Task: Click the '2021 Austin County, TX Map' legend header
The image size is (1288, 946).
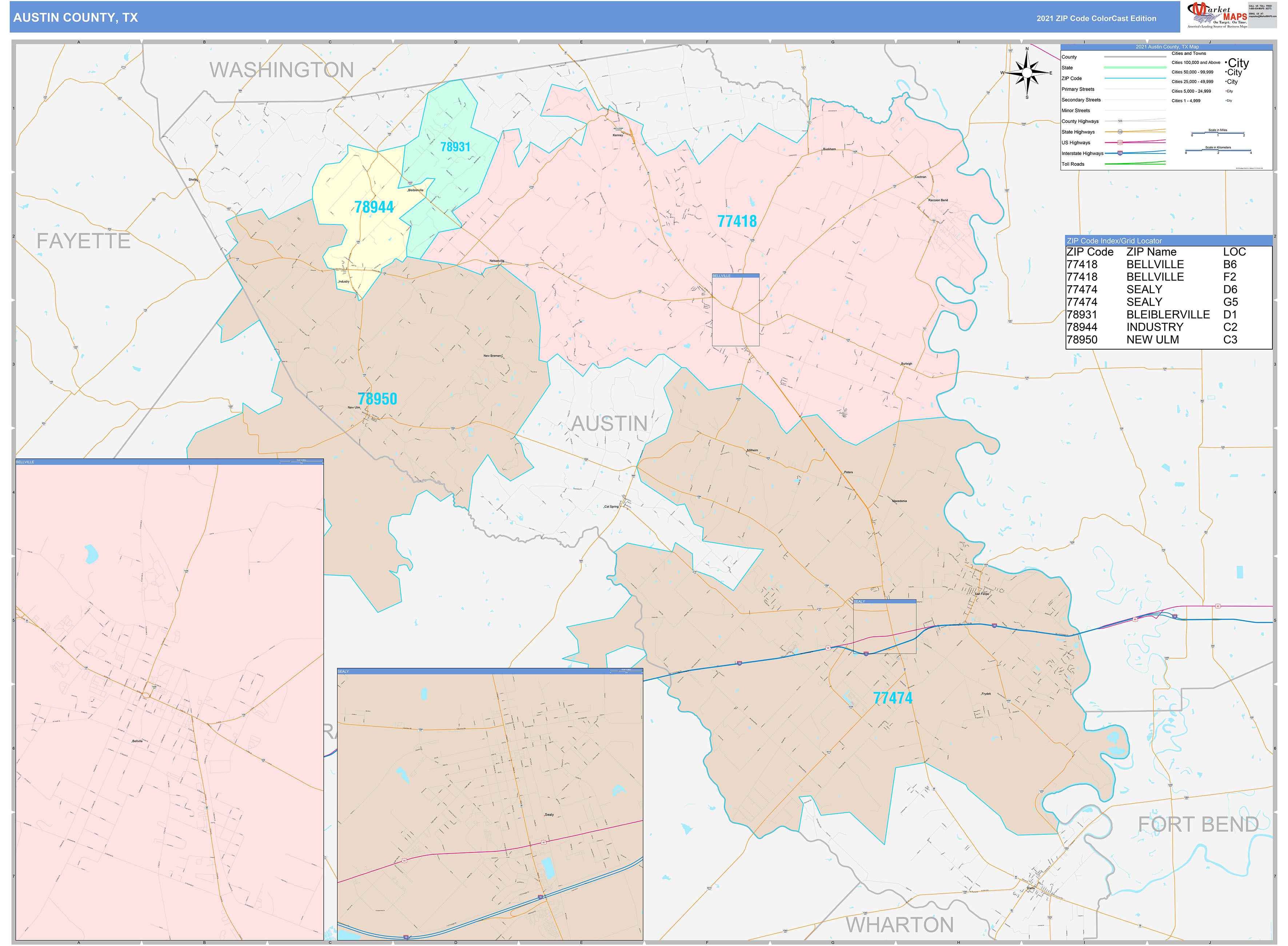Action: pos(1167,47)
